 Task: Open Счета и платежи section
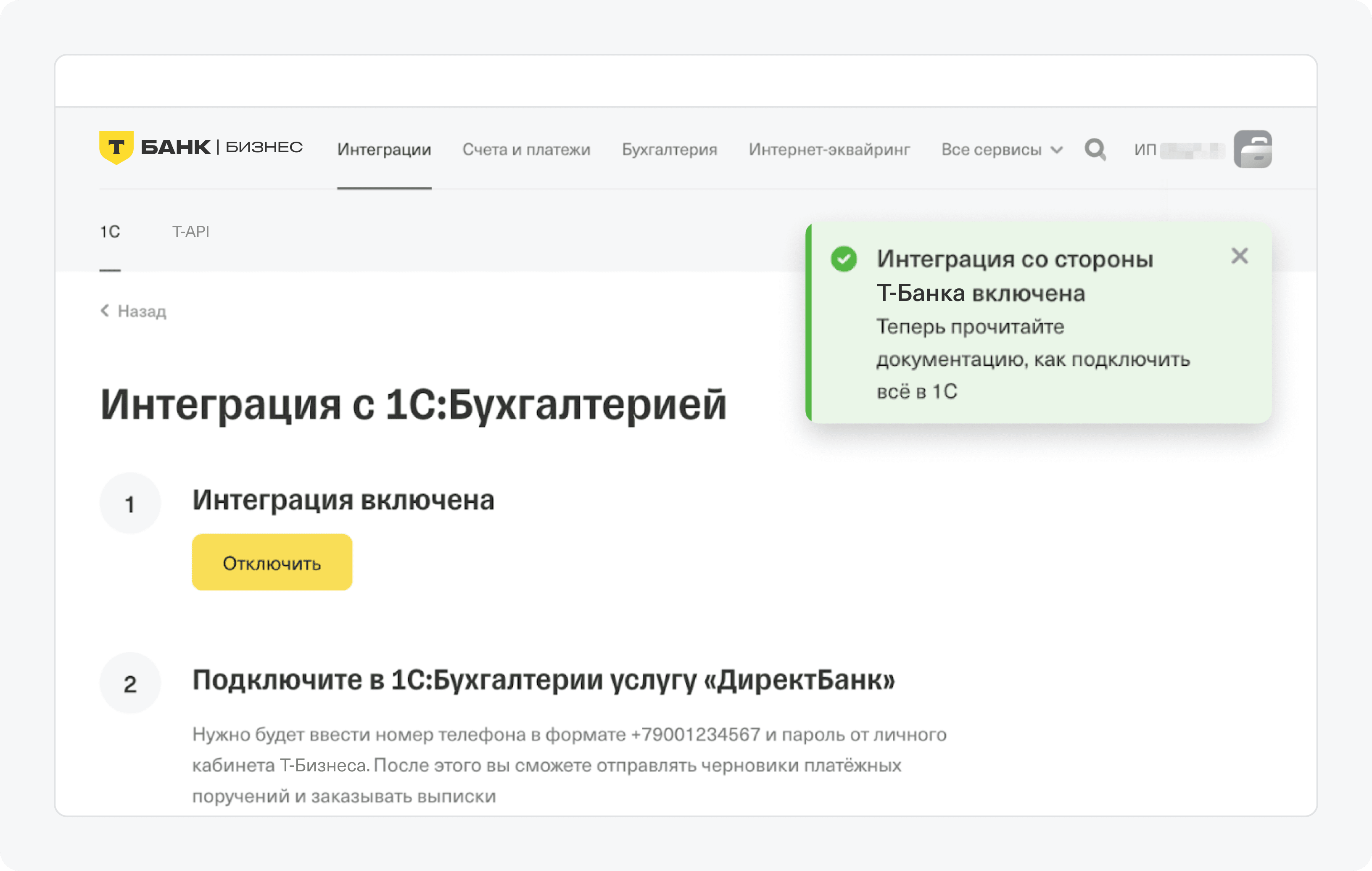[x=526, y=149]
